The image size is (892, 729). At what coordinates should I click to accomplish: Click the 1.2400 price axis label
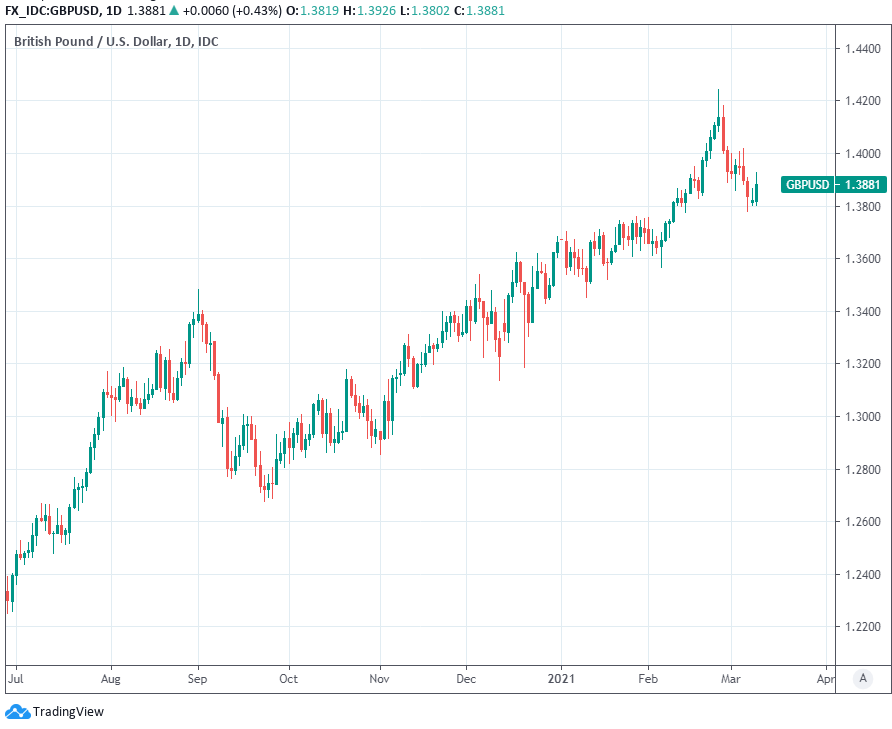(862, 574)
